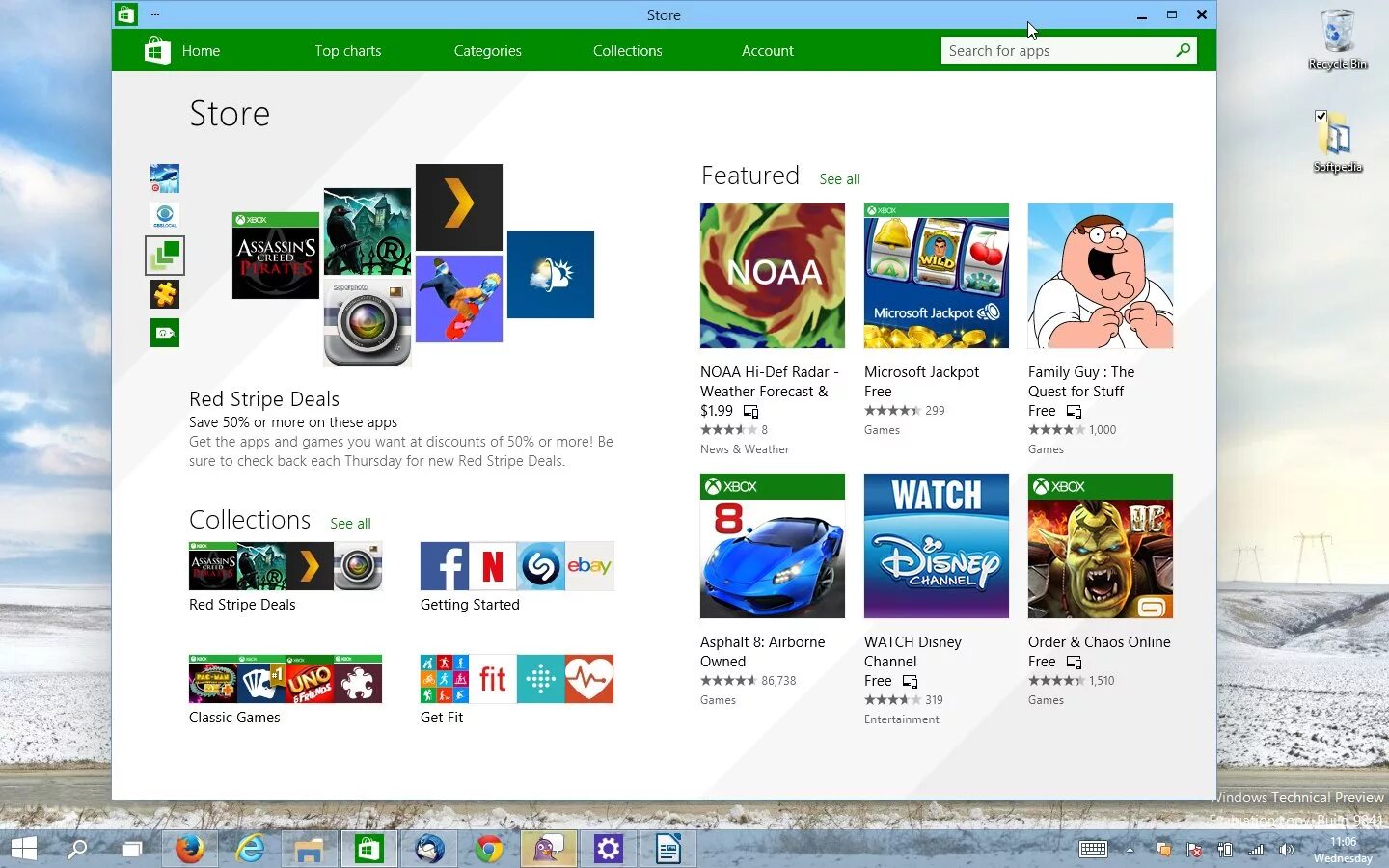The image size is (1389, 868).
Task: Open Task View on the taskbar
Action: coord(131,849)
